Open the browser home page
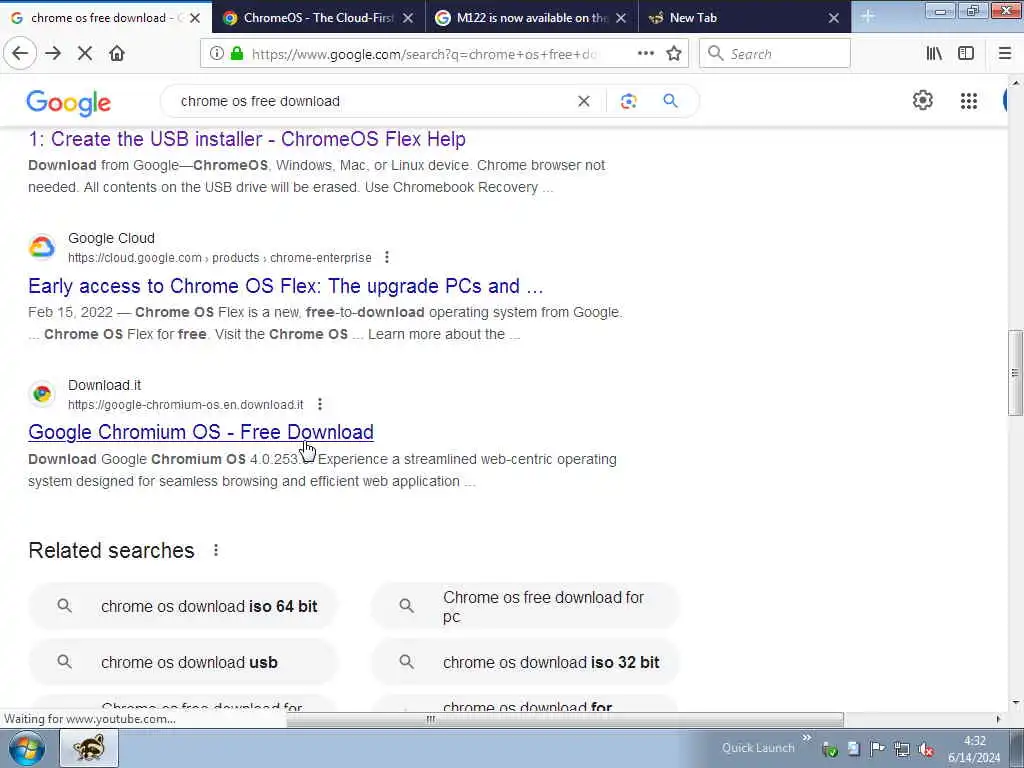 117,54
